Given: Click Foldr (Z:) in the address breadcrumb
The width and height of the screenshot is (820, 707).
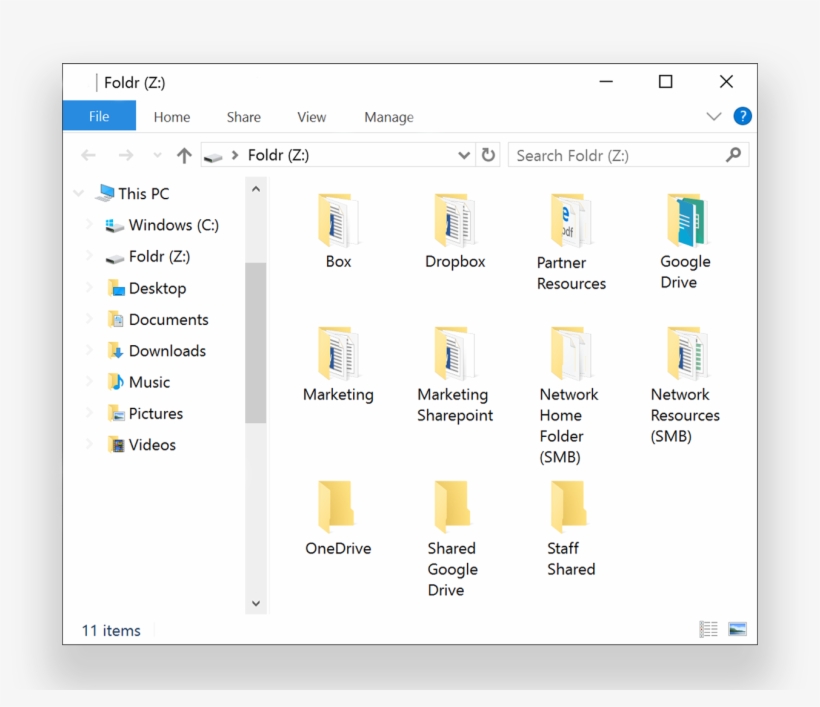Looking at the screenshot, I should (x=278, y=155).
